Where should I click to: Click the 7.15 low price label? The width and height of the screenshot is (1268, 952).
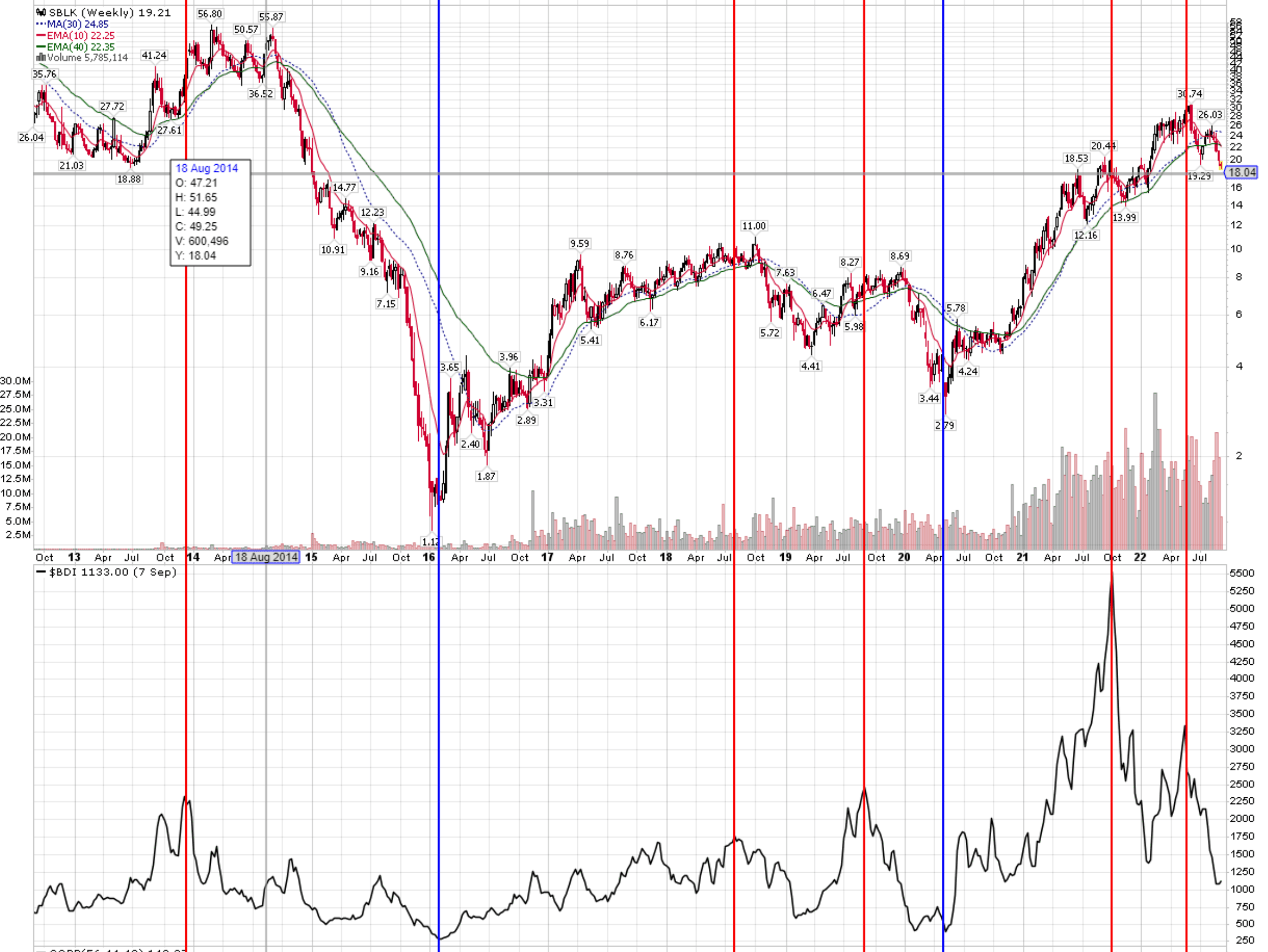pos(387,304)
